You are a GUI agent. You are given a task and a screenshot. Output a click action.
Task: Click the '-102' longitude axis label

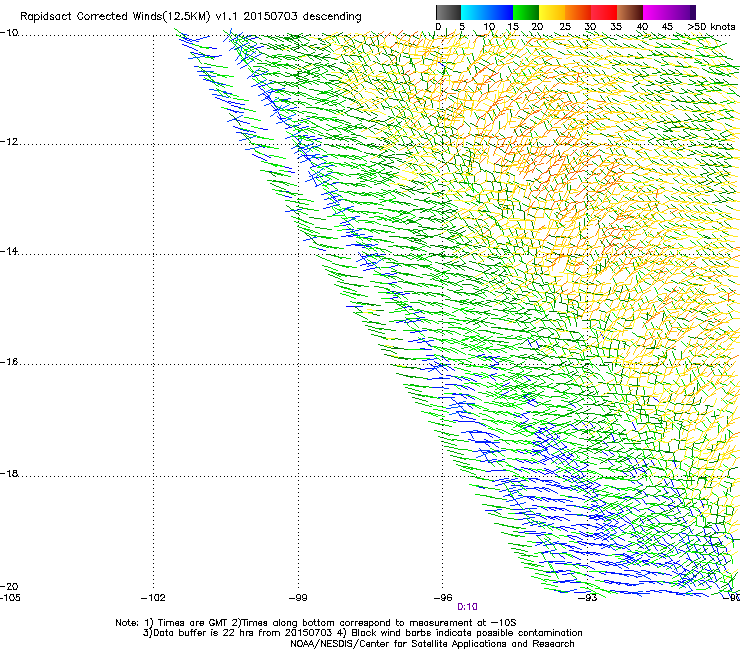point(153,598)
